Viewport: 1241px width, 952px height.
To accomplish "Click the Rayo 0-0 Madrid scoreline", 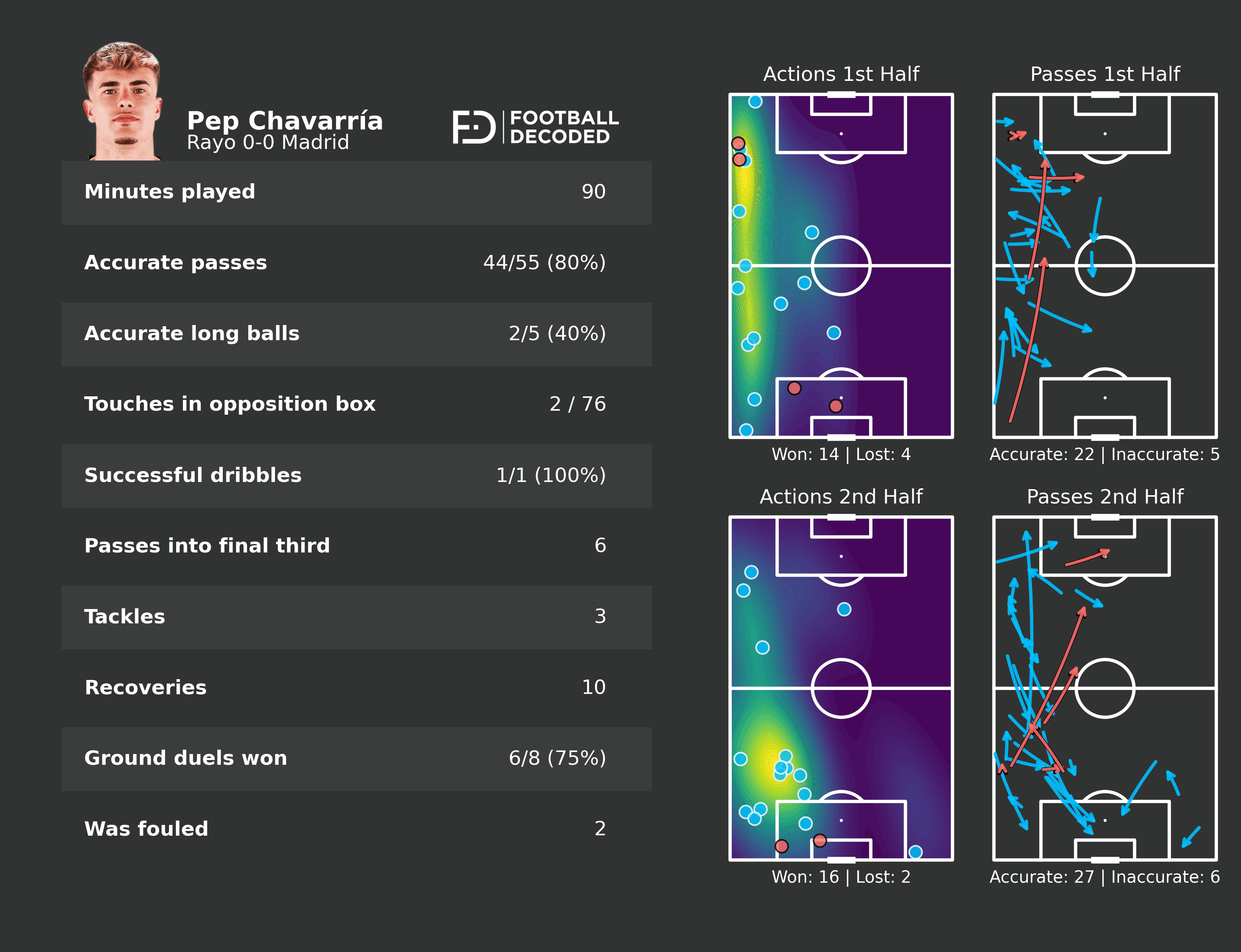I will pyautogui.click(x=267, y=142).
